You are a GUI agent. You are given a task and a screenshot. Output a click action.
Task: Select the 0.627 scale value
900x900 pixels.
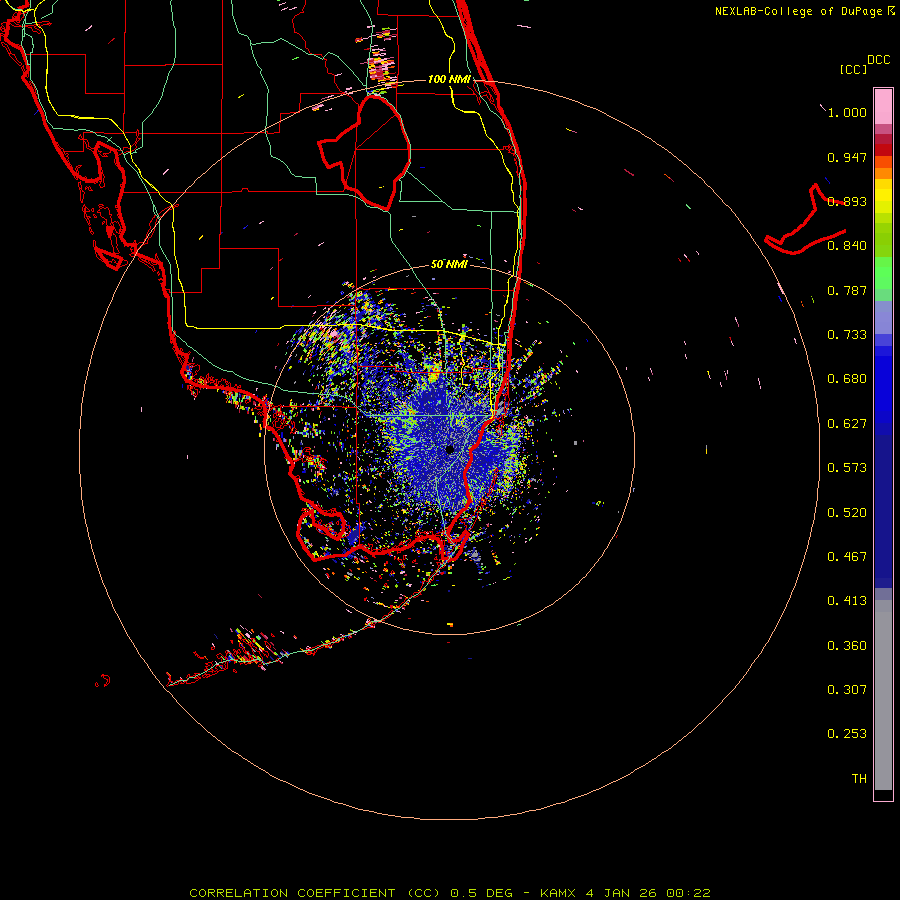coord(847,424)
